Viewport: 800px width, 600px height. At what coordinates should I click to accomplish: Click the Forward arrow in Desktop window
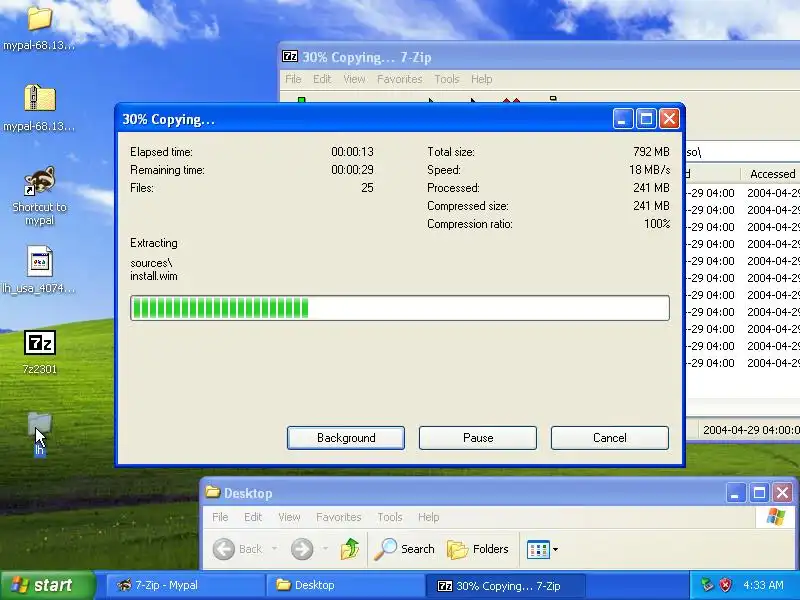[x=302, y=549]
